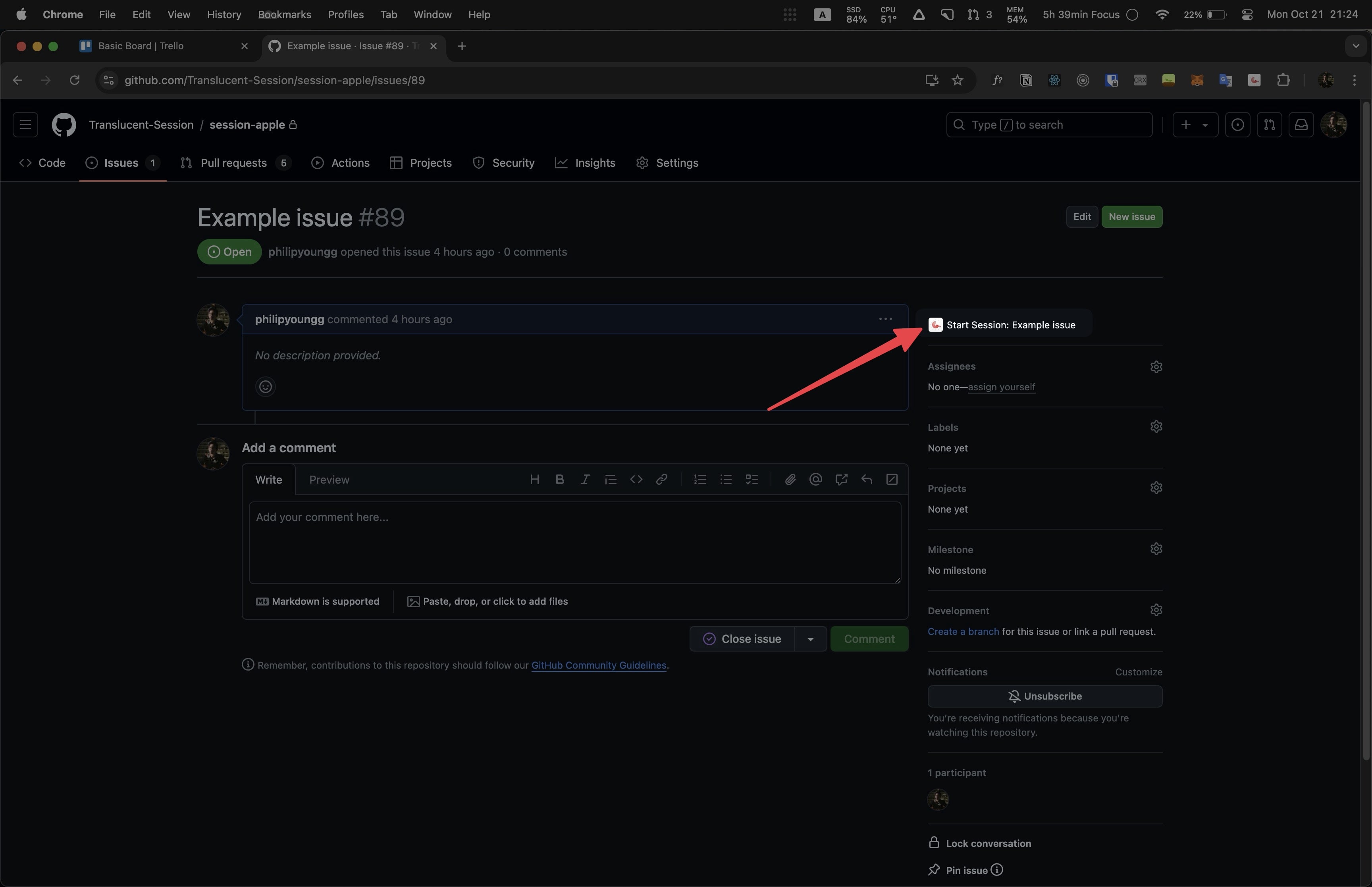The image size is (1372, 887).
Task: Open the Close issue dropdown arrow
Action: 810,639
